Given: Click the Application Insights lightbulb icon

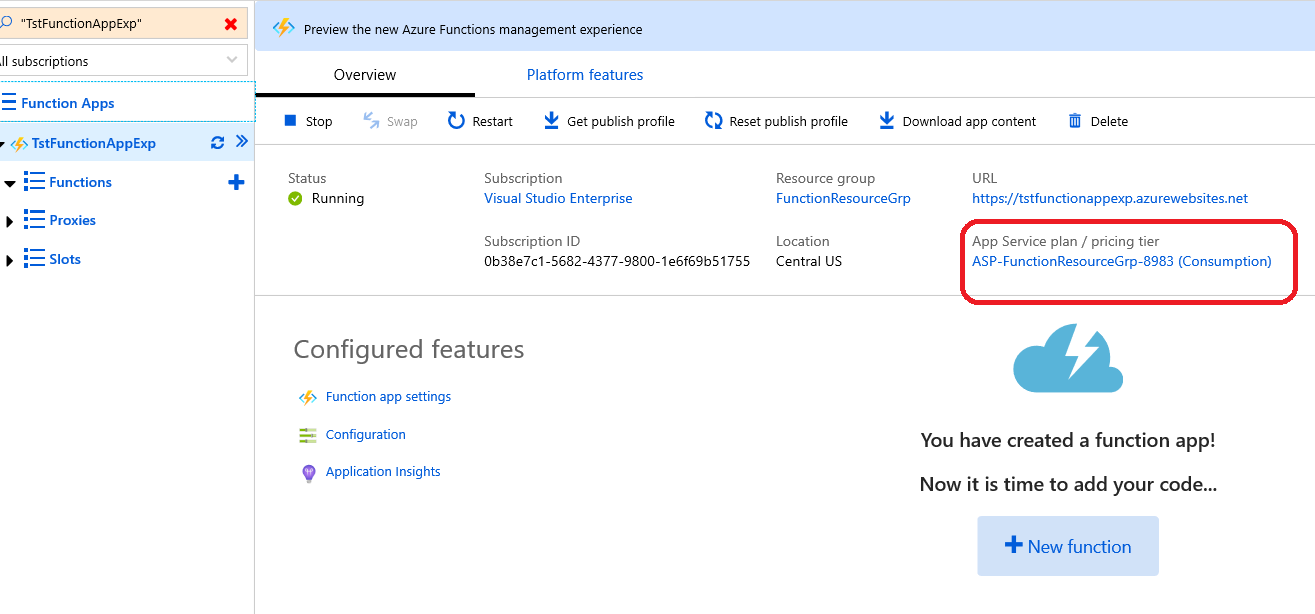Looking at the screenshot, I should [308, 473].
